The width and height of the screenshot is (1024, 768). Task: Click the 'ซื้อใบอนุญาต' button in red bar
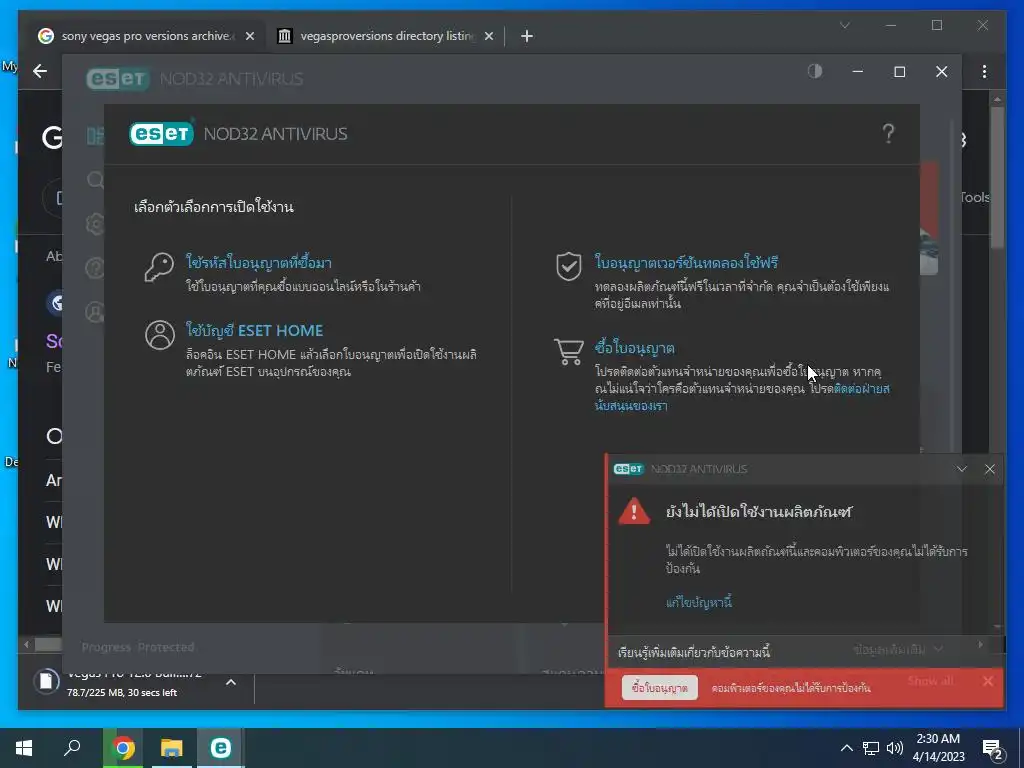click(660, 688)
